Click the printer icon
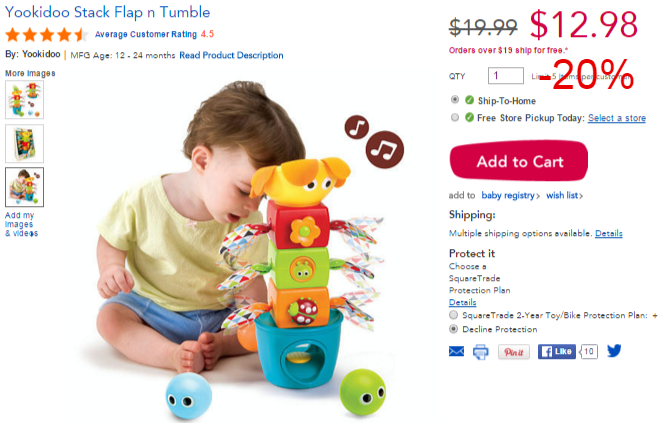Image resolution: width=658 pixels, height=423 pixels. (480, 352)
